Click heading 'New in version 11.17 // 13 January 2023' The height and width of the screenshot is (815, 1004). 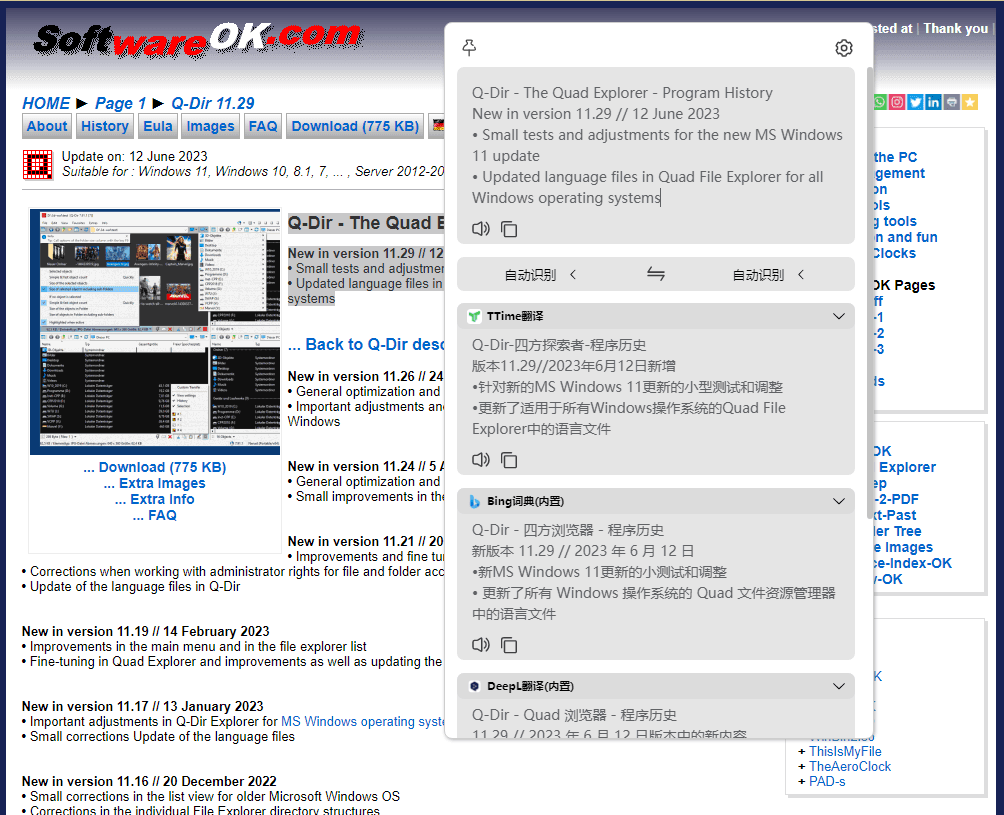point(142,706)
